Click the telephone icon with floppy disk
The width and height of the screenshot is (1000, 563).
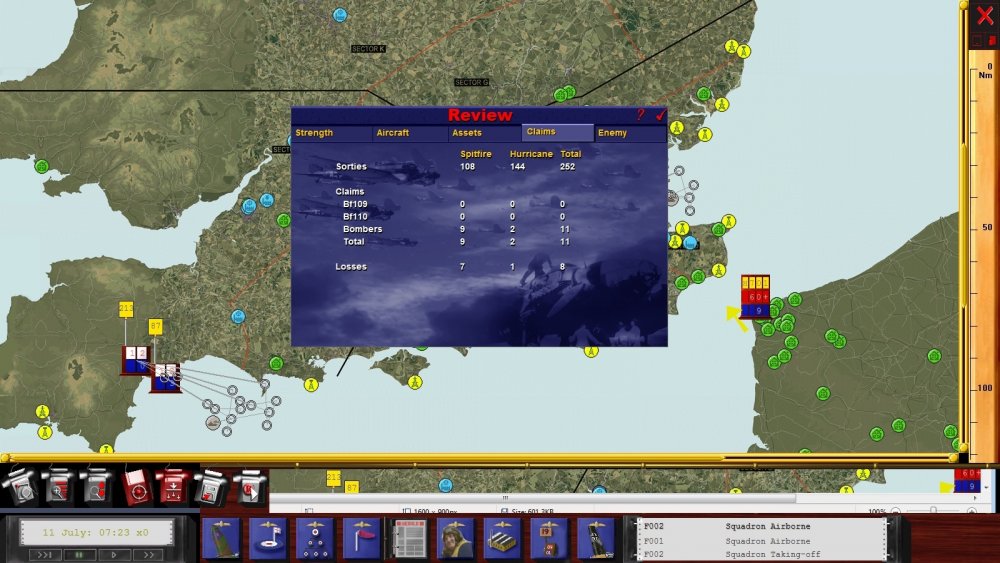click(210, 487)
